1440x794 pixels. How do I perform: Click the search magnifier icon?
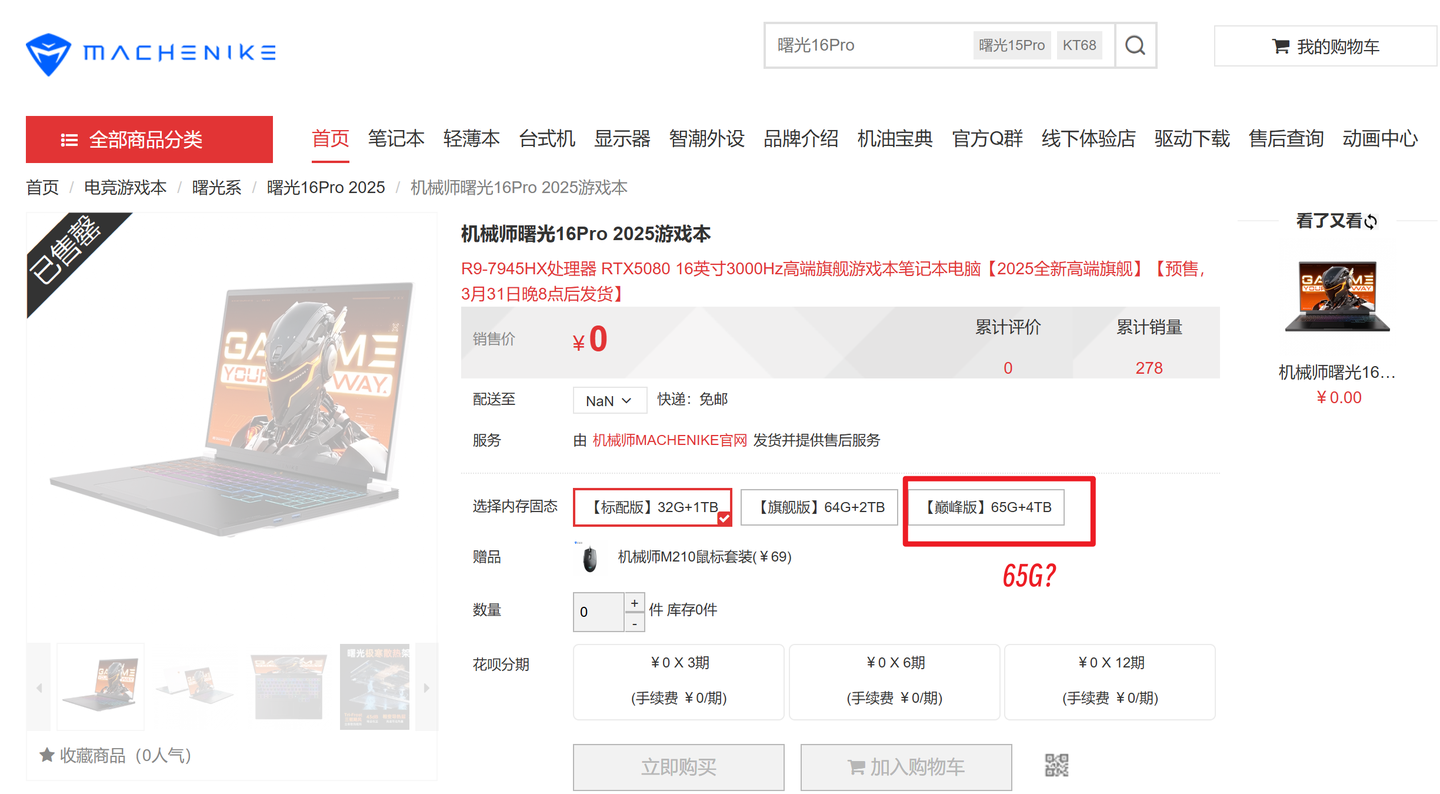click(x=1135, y=46)
